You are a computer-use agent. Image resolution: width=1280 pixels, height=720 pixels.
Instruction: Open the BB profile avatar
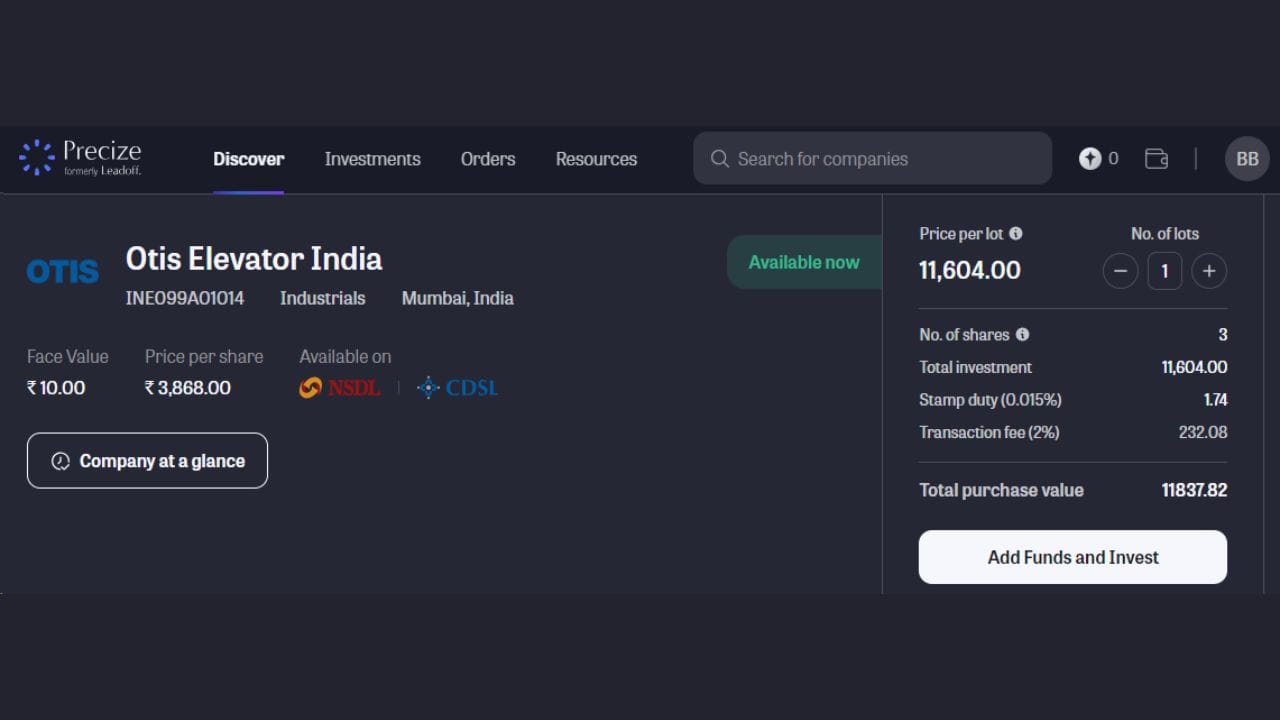point(1246,159)
